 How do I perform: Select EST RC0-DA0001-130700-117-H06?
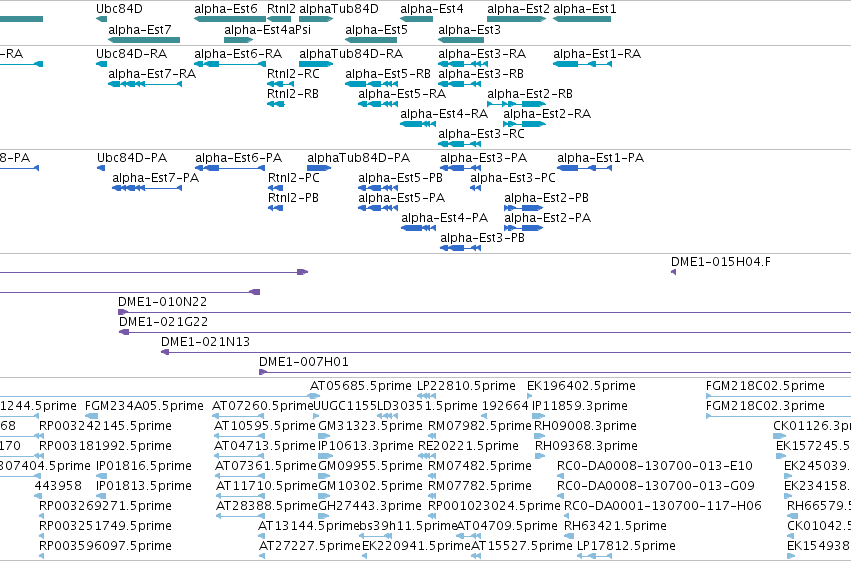tap(663, 506)
